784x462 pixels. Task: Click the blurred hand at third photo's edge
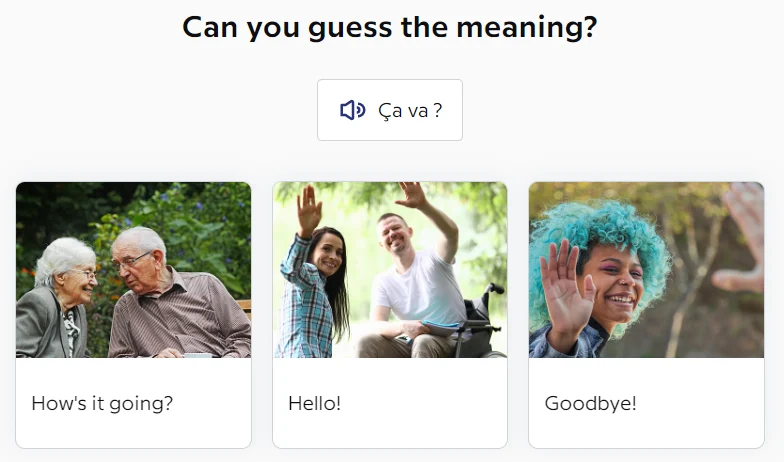click(744, 230)
